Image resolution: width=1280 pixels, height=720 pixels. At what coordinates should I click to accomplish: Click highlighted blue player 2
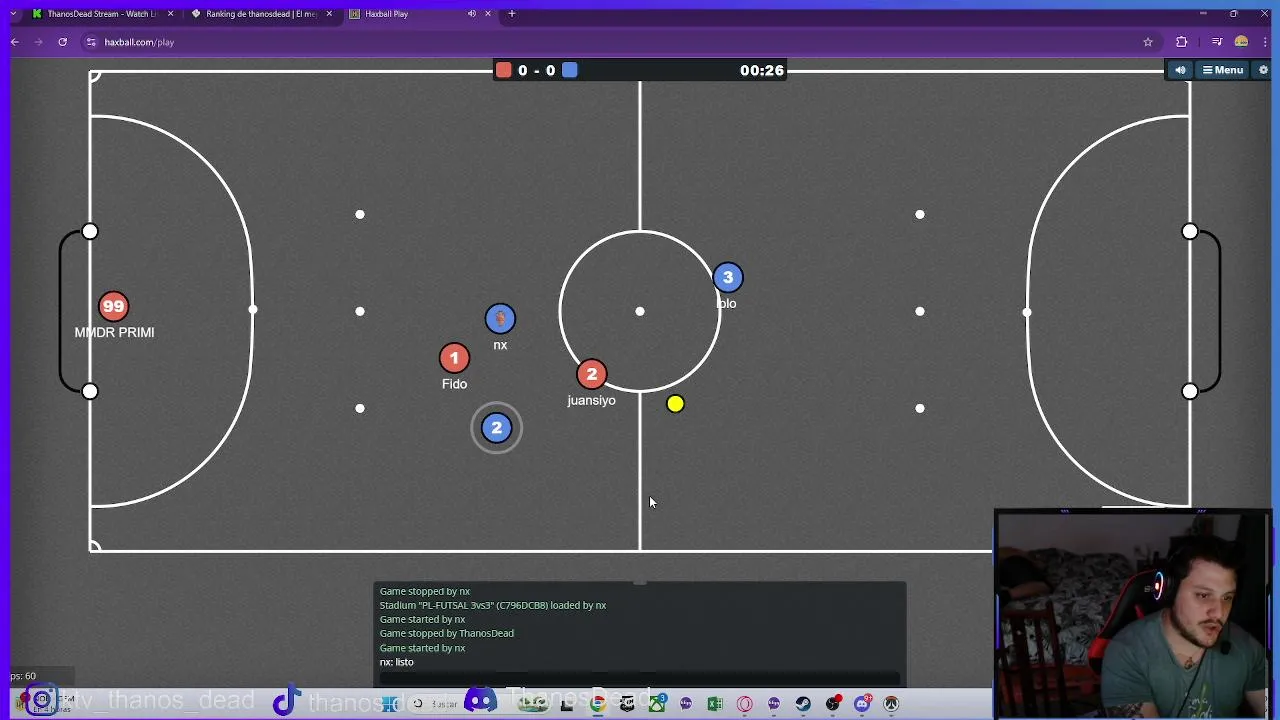(496, 428)
